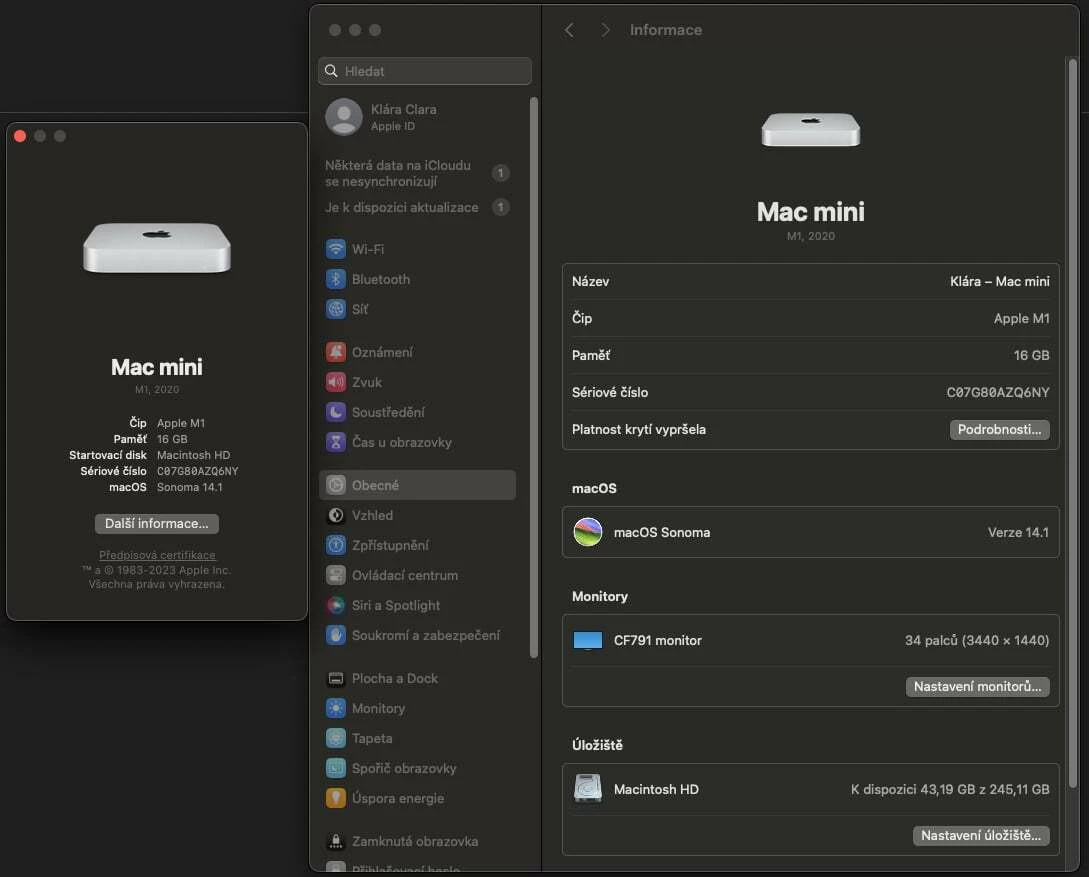1089x877 pixels.
Task: Select Soukromí a zabezpečení label
Action: 426,635
